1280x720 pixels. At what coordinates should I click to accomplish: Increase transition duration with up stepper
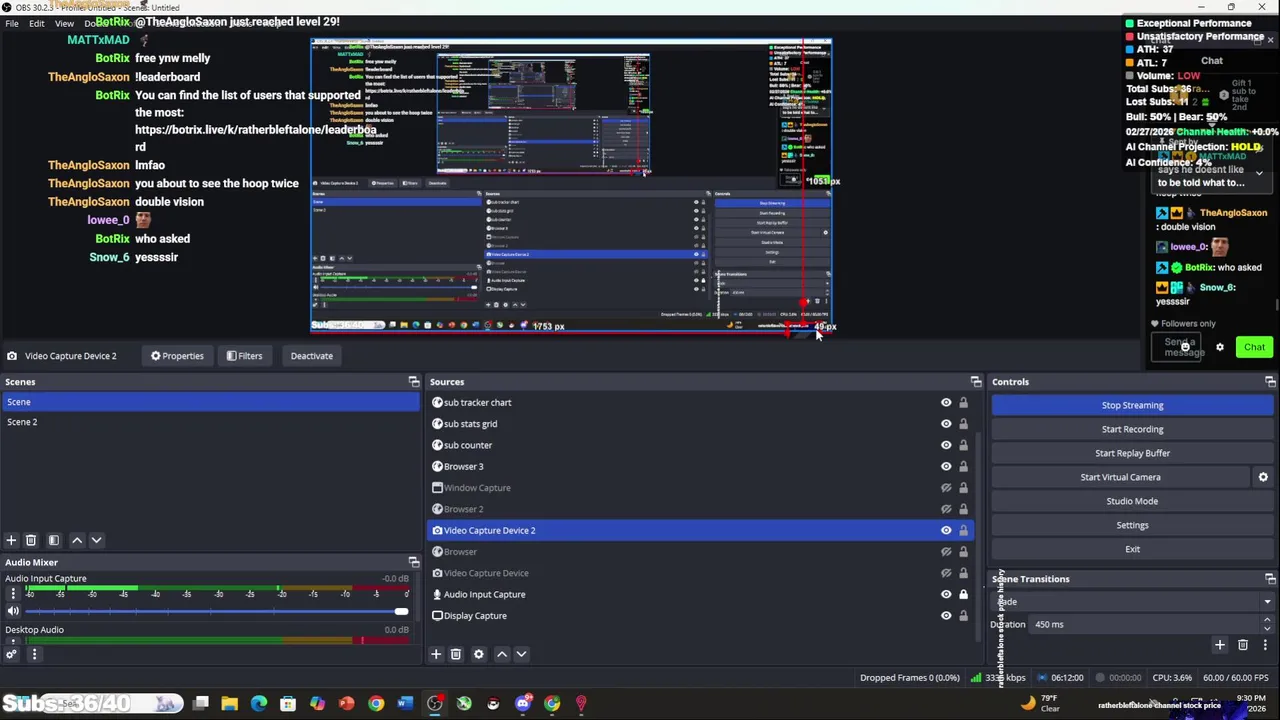(1267, 620)
